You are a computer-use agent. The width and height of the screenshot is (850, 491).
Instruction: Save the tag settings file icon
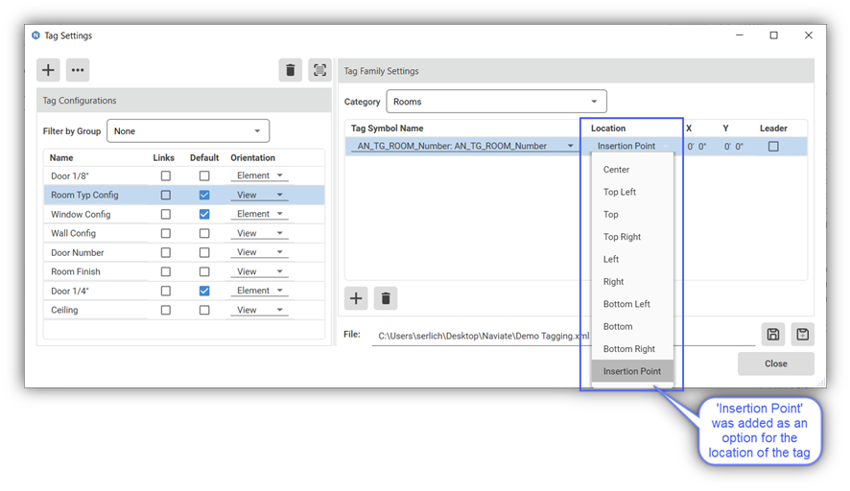click(773, 334)
